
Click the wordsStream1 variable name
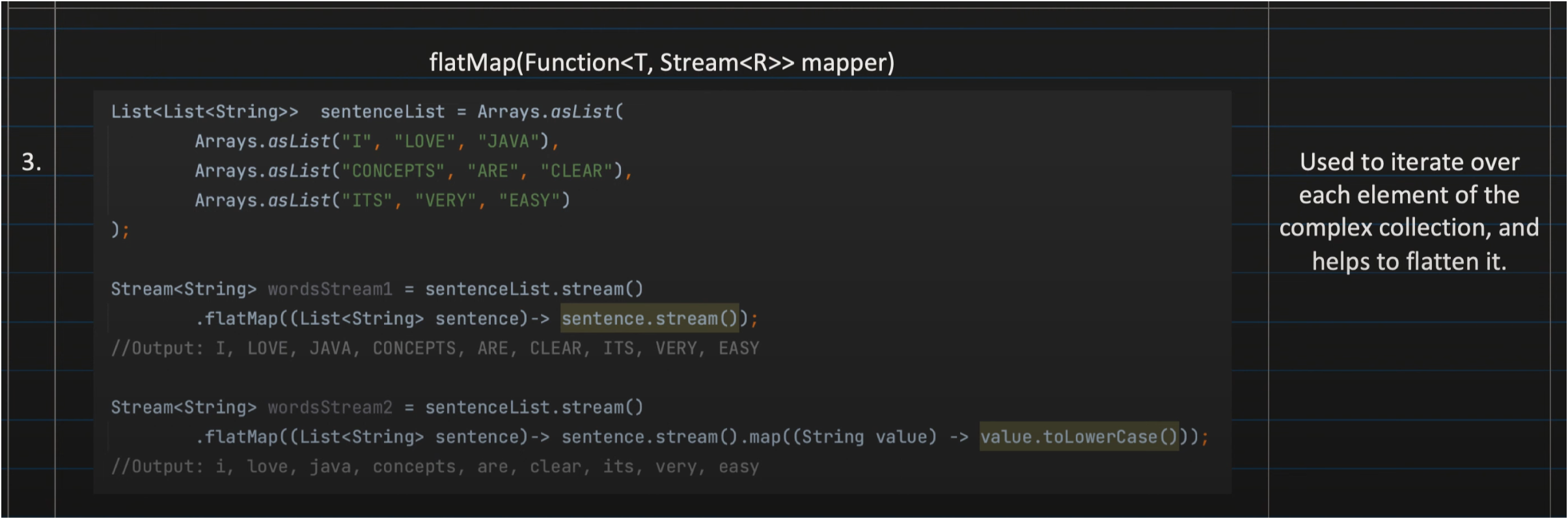pos(330,289)
